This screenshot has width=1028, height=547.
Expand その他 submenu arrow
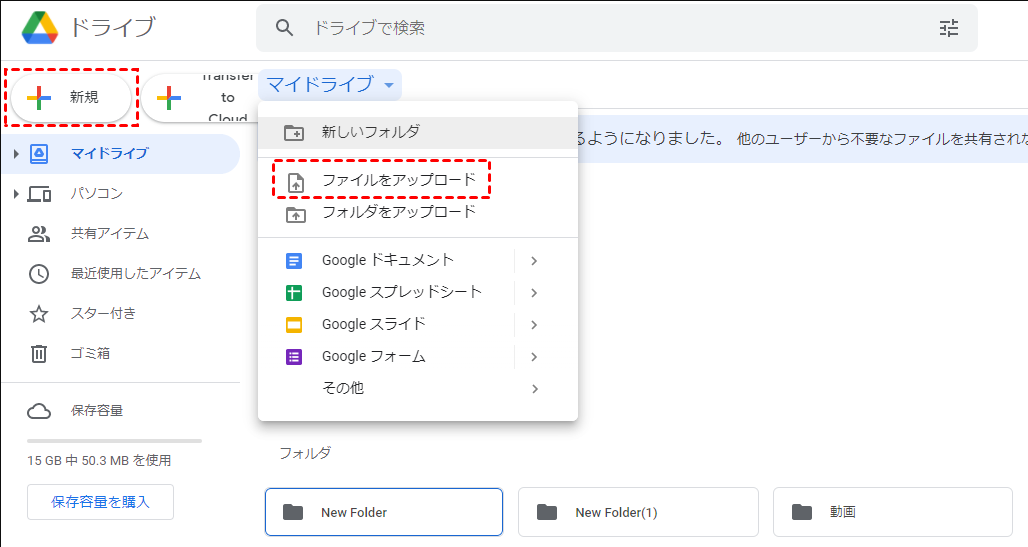(535, 389)
